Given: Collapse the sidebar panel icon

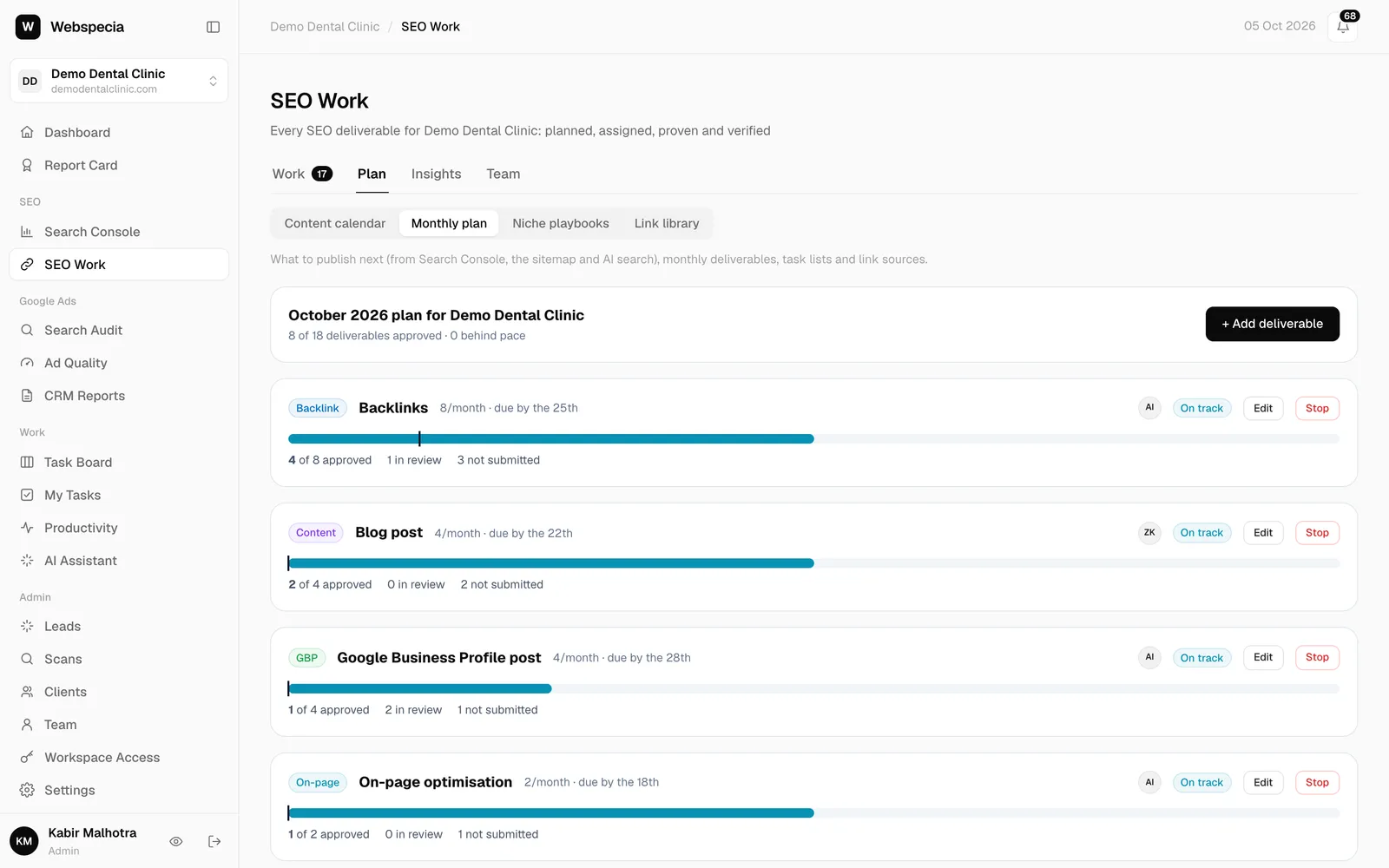Looking at the screenshot, I should coord(213,27).
